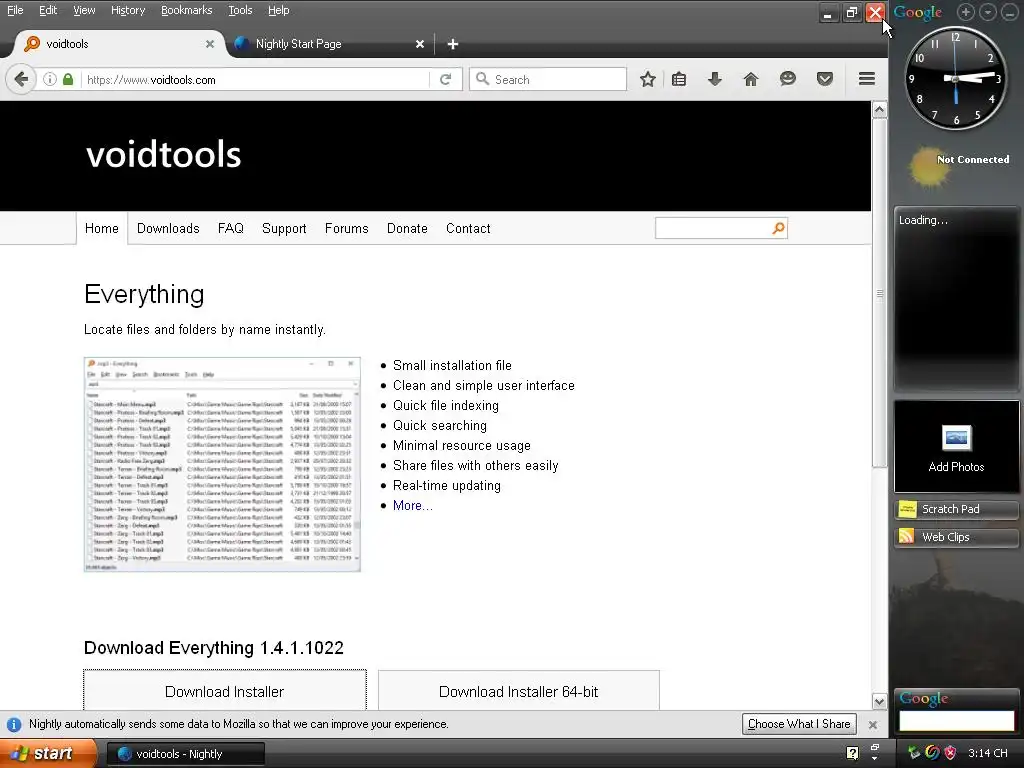This screenshot has height=768, width=1024.
Task: Open the Web Clips gadget
Action: 956,537
